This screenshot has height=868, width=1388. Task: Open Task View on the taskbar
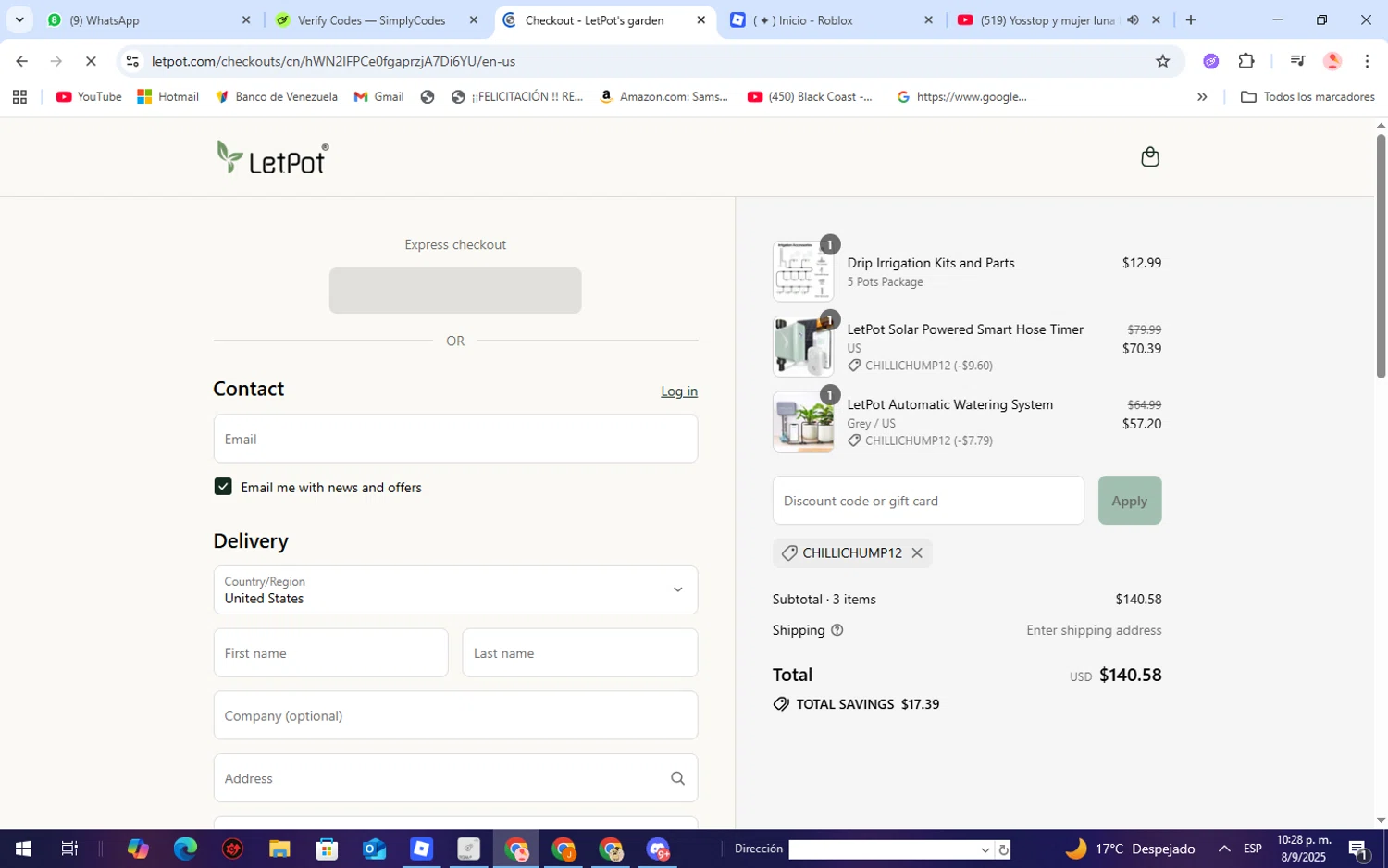click(69, 849)
